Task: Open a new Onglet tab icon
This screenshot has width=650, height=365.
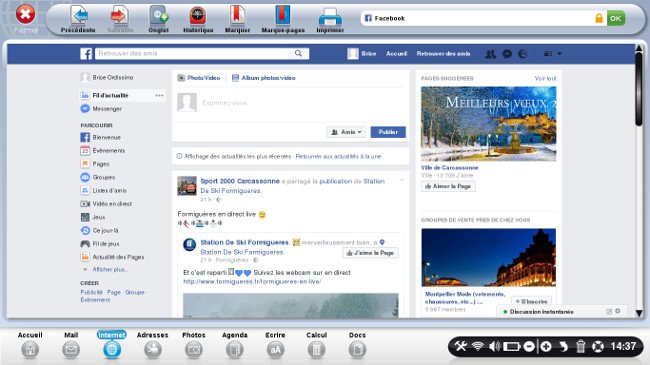Action: [x=158, y=16]
